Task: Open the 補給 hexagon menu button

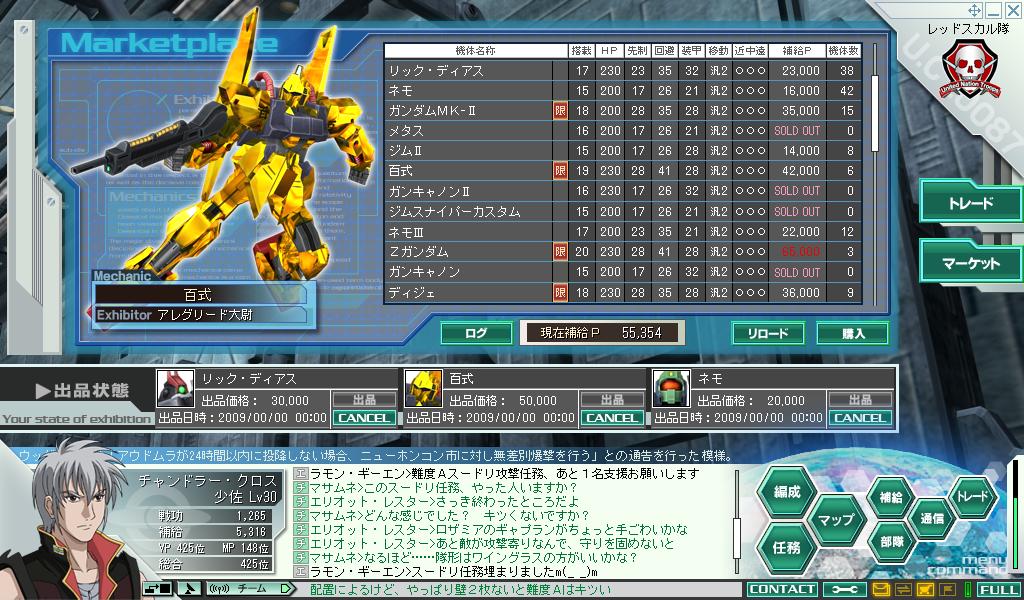Action: point(890,497)
